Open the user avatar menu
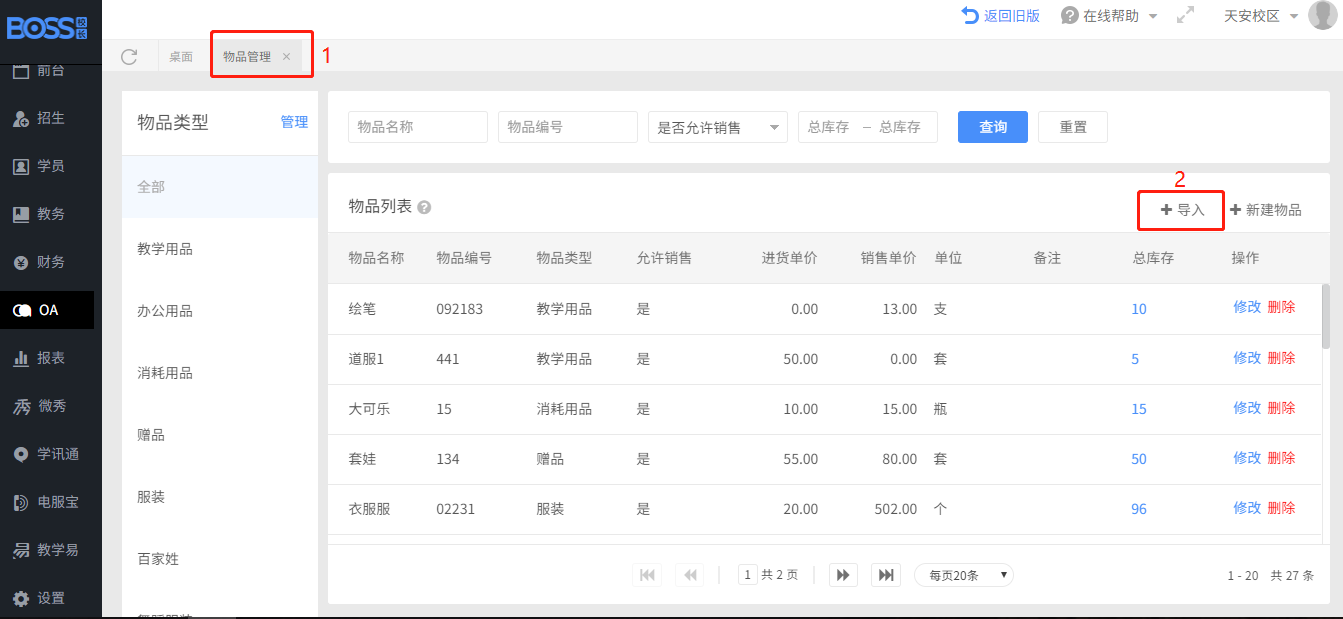Image resolution: width=1343 pixels, height=619 pixels. click(1322, 16)
